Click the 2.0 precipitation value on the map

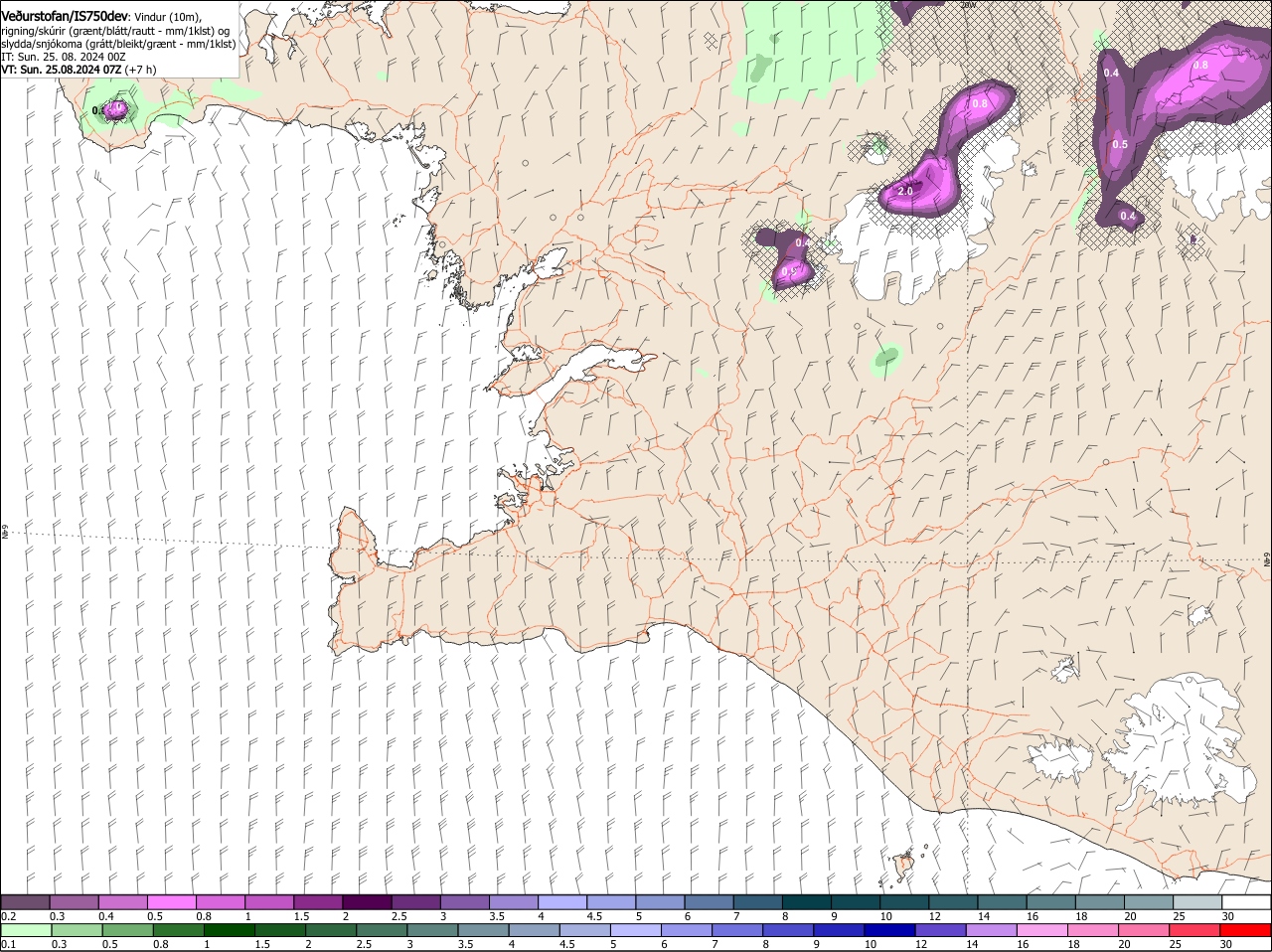tap(905, 191)
